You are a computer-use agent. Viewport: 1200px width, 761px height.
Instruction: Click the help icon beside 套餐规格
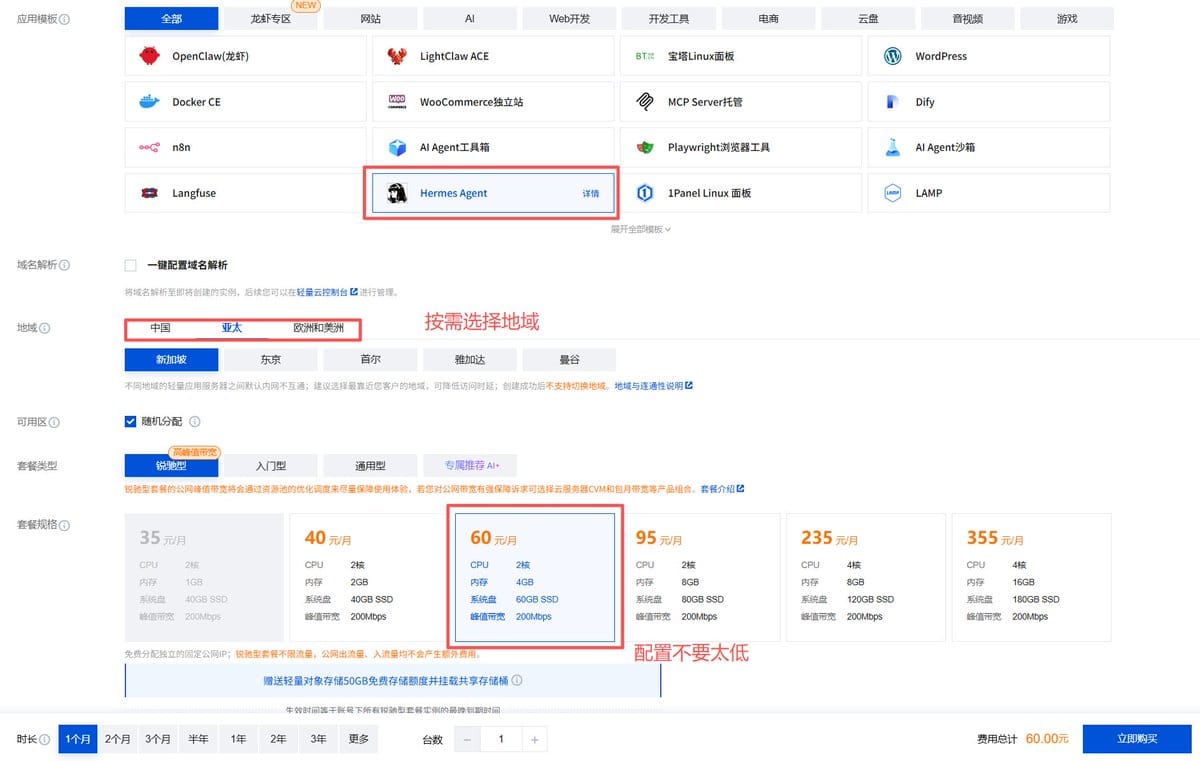click(65, 524)
